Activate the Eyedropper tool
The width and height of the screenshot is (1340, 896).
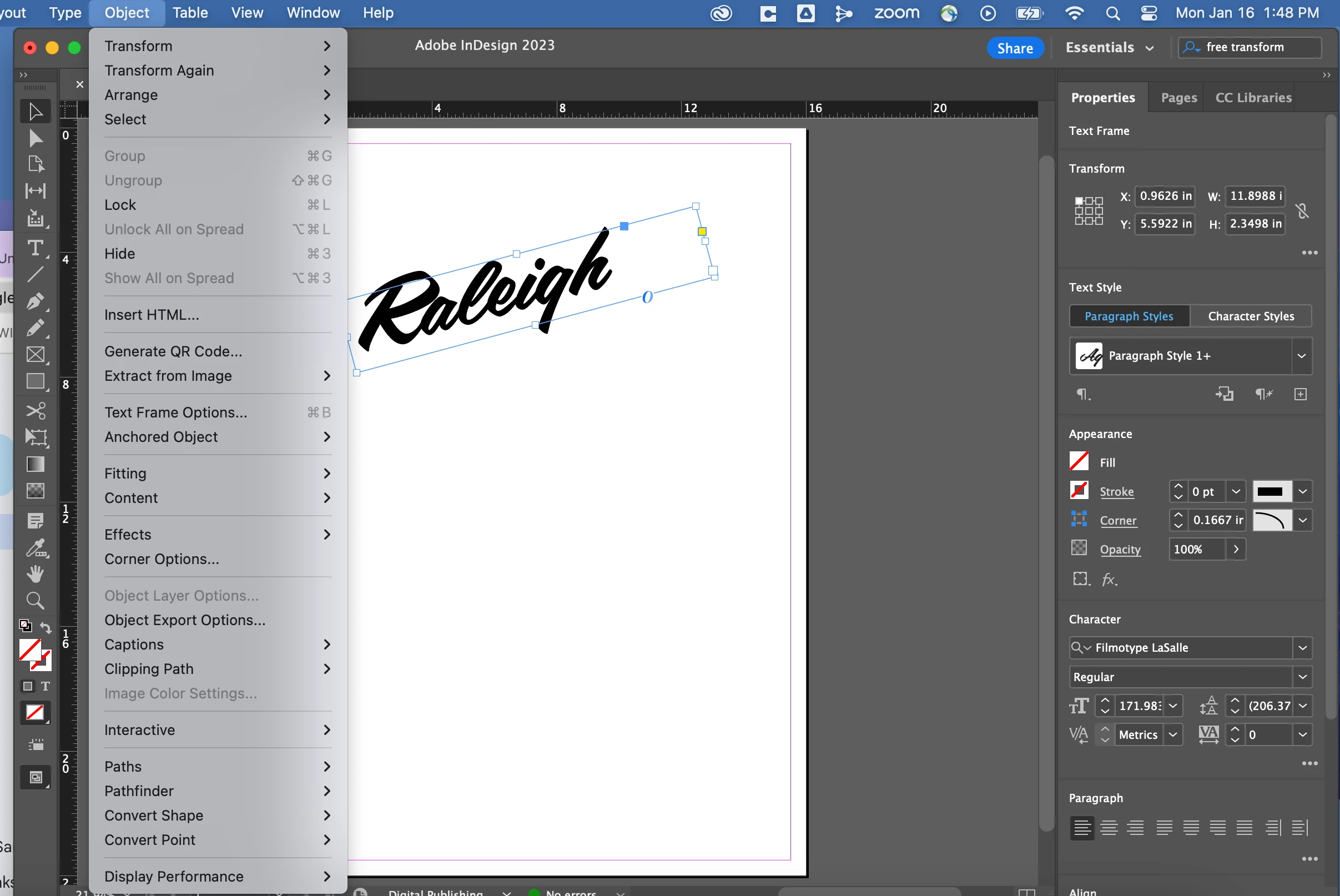35,547
